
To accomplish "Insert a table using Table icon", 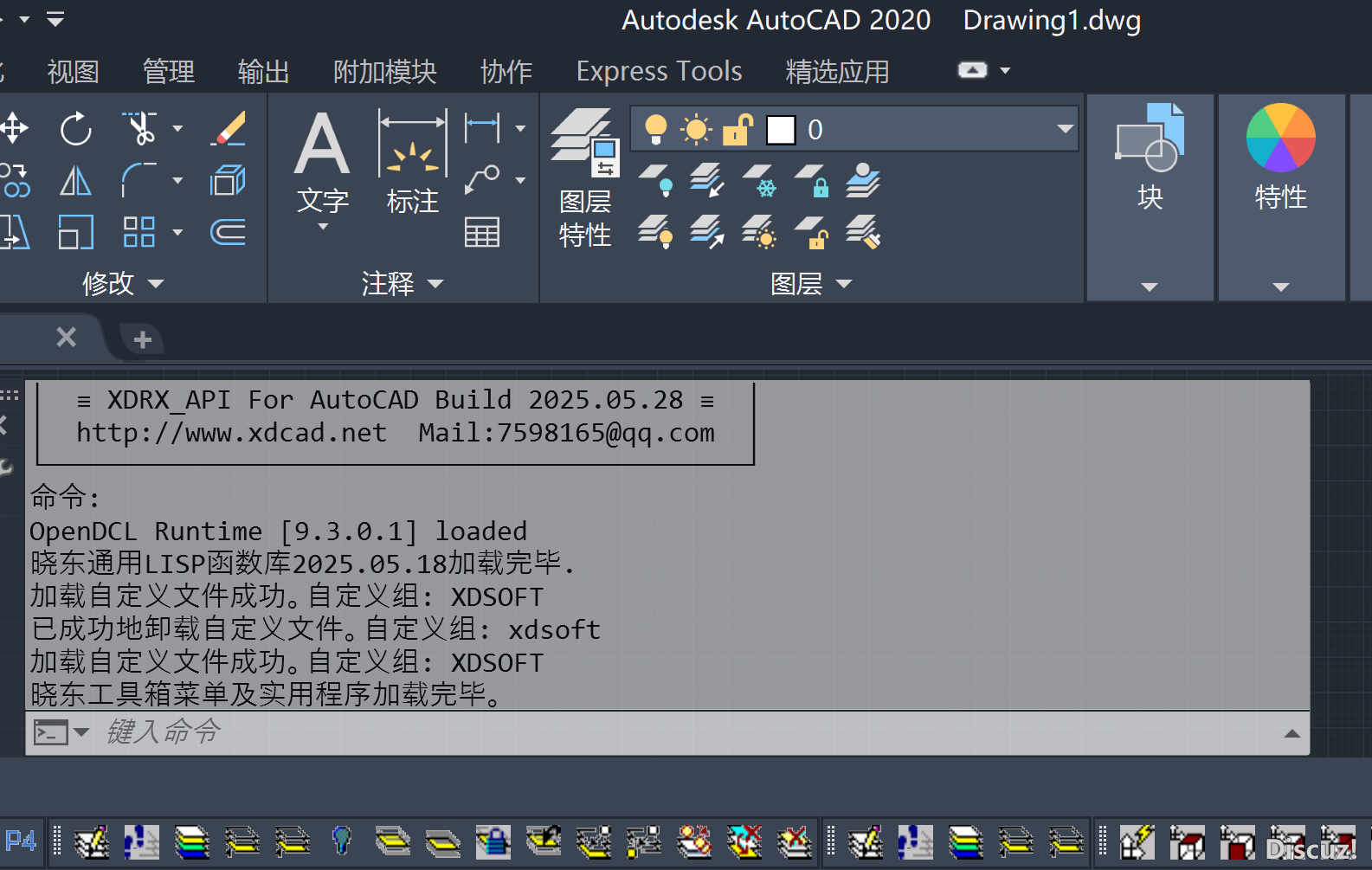I will coord(482,232).
